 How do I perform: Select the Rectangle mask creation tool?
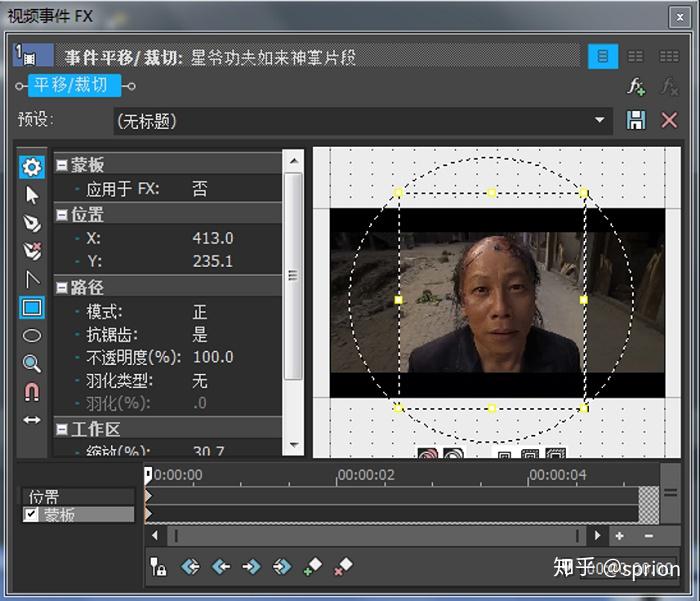(32, 307)
